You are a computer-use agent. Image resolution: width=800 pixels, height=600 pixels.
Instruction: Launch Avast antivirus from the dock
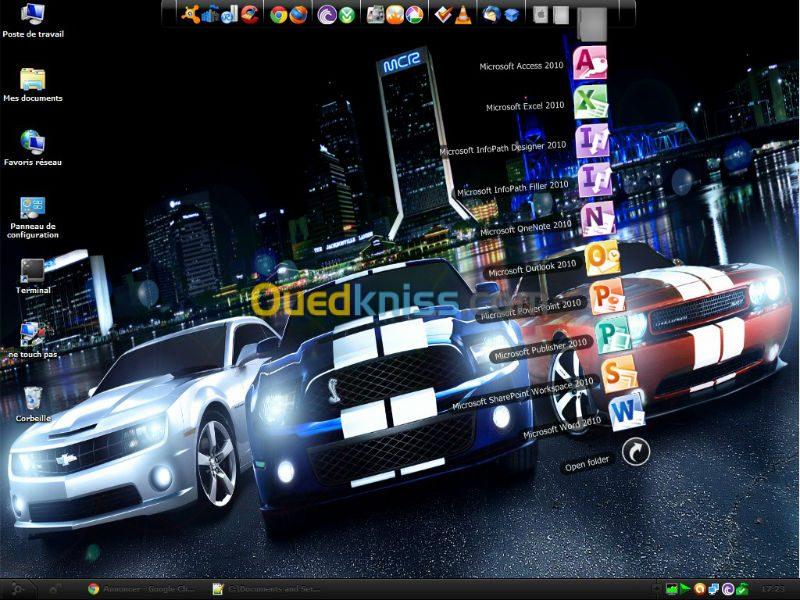pos(190,14)
